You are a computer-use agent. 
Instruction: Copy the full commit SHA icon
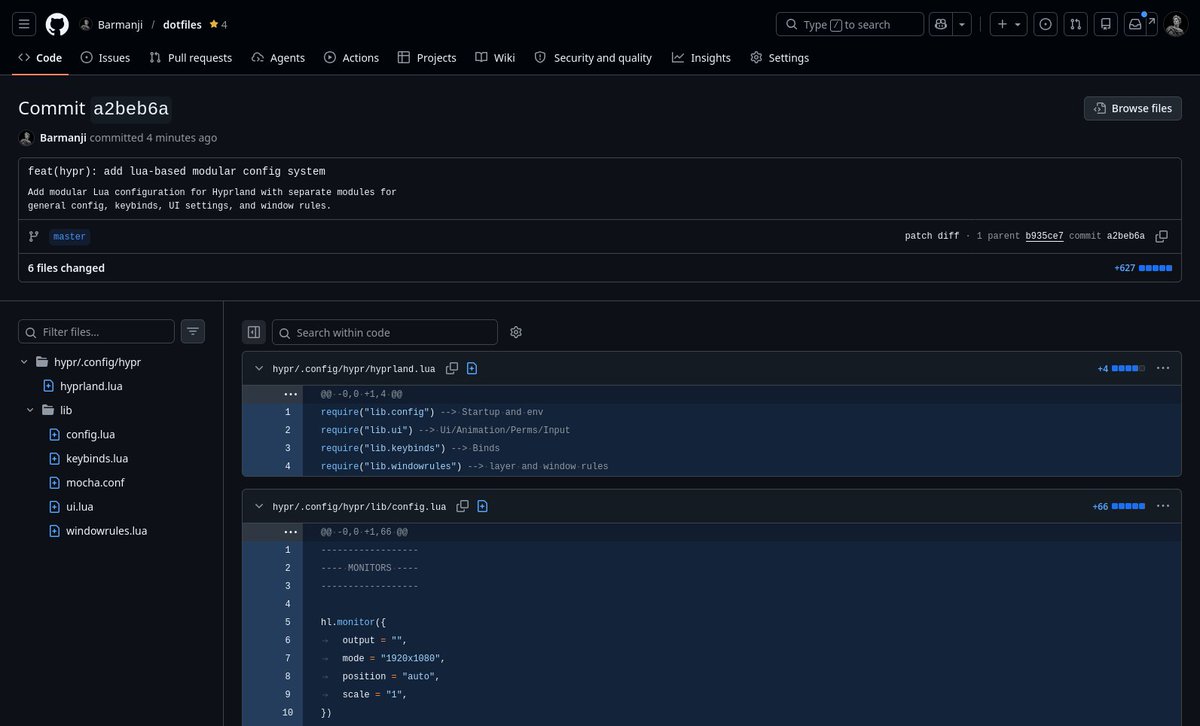click(1161, 237)
